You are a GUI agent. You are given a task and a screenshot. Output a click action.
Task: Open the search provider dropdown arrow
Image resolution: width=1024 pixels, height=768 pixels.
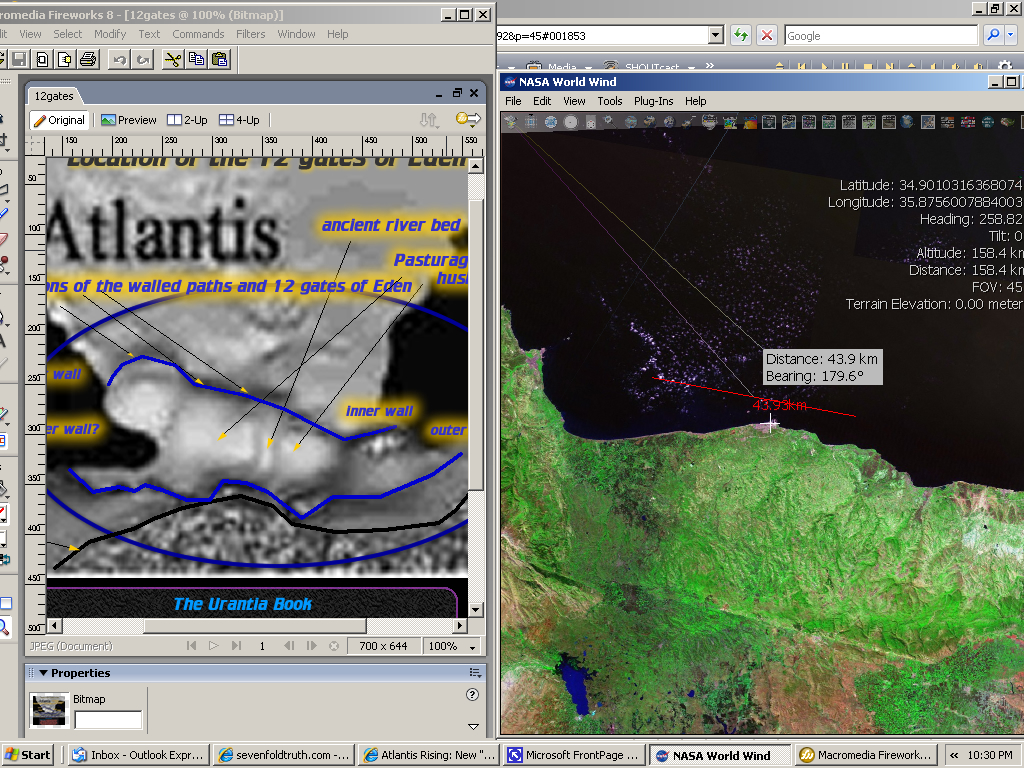click(x=1011, y=35)
